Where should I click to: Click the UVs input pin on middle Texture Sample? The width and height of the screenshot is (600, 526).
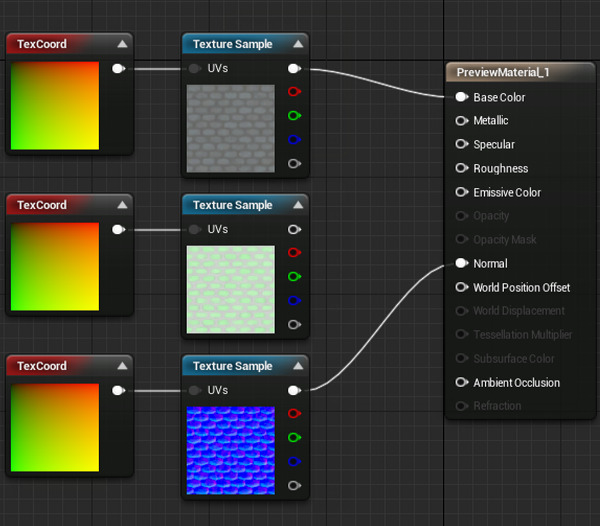point(195,229)
